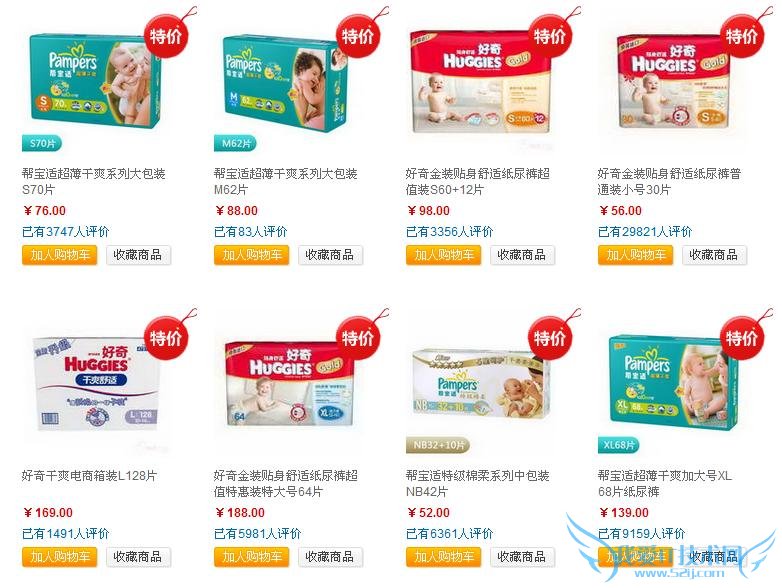Open 已有9159人评价 reviews link
The image size is (782, 588).
[x=641, y=533]
